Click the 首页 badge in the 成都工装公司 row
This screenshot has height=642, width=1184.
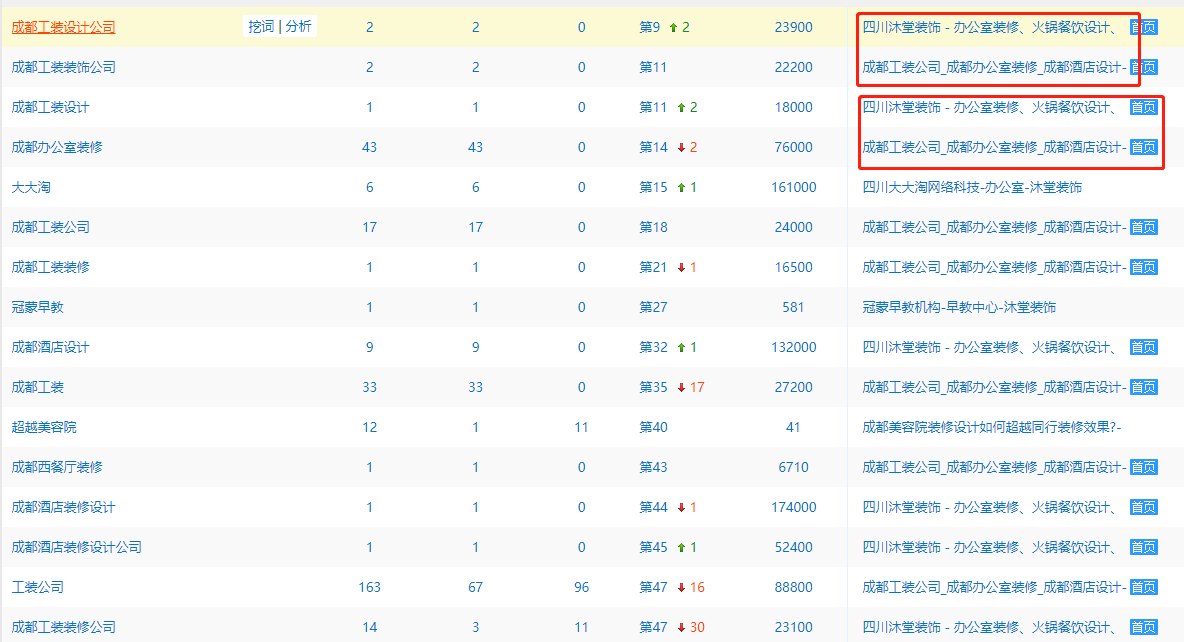tap(1143, 227)
